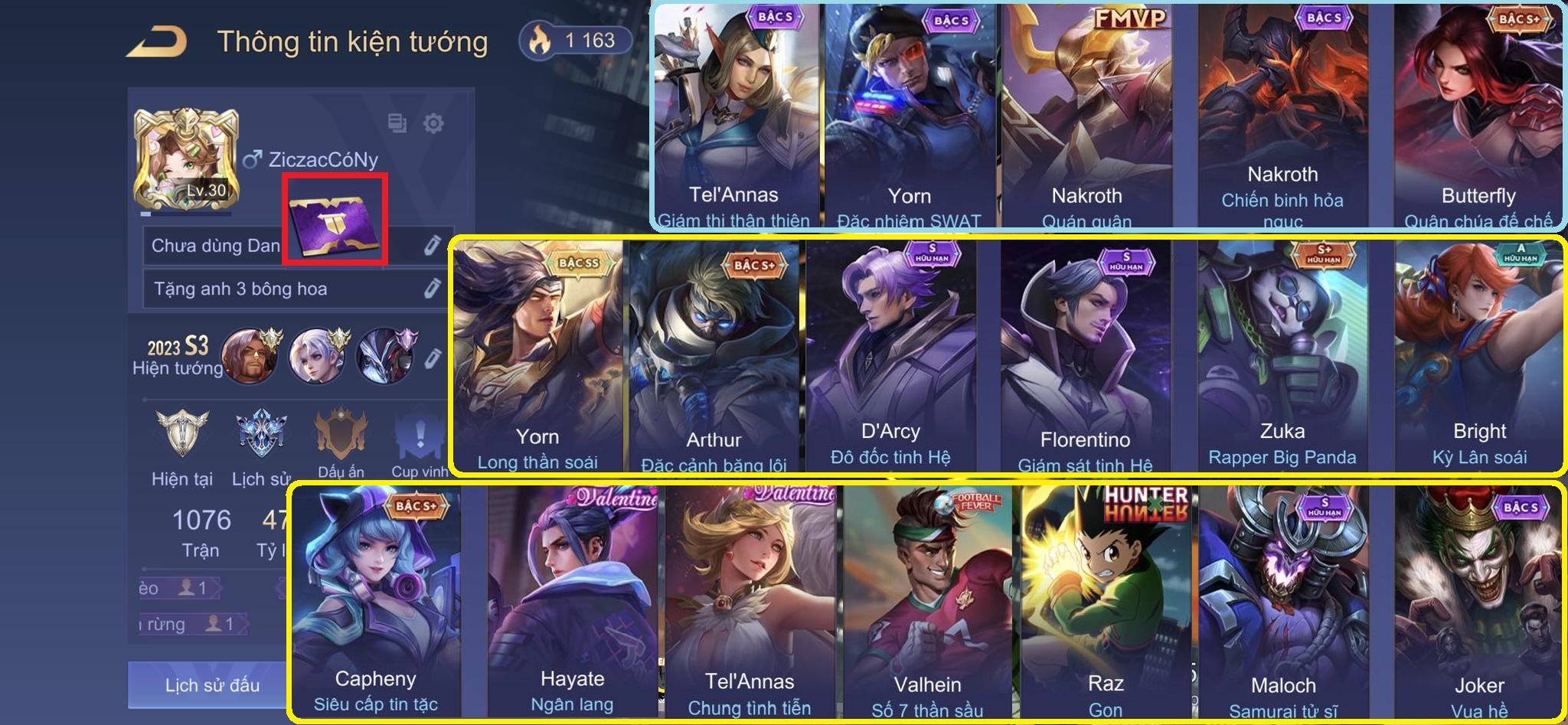Screen dimensions: 1568x725
Task: Click the flame popularity counter 1 163
Action: (x=576, y=40)
